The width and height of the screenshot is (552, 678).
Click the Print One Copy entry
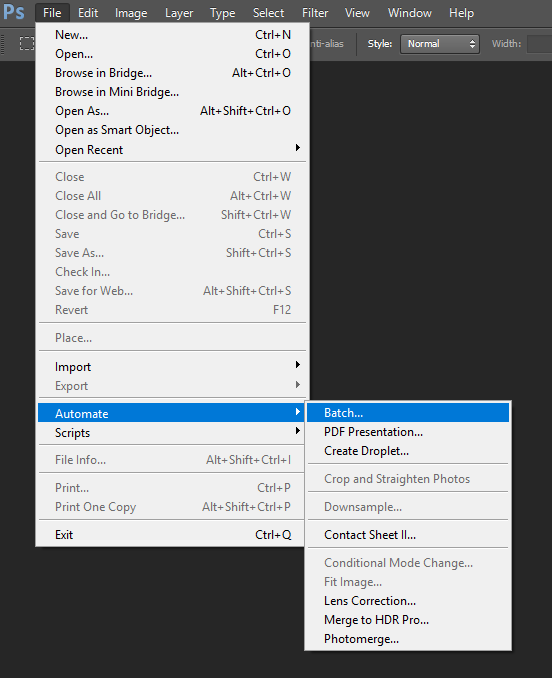(x=172, y=506)
